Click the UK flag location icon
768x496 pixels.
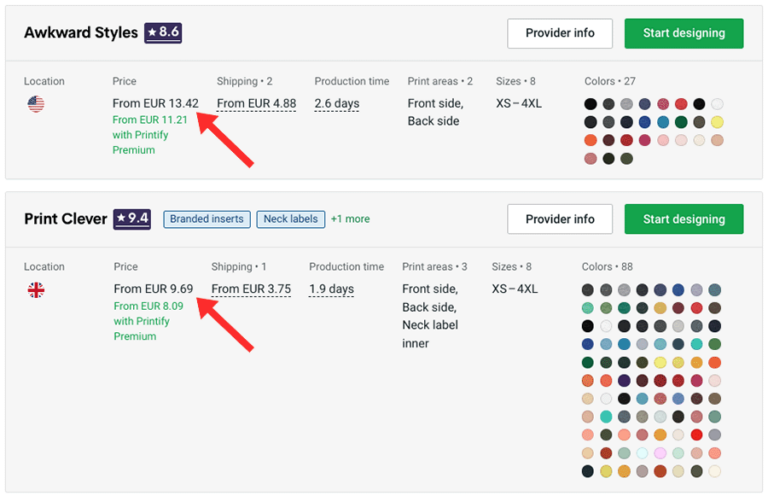[x=36, y=290]
